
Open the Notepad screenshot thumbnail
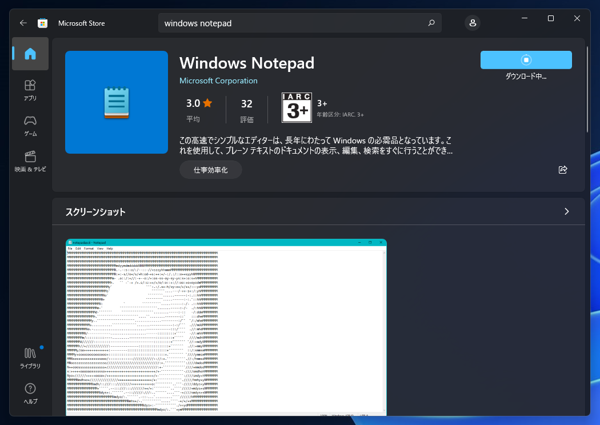(226, 327)
